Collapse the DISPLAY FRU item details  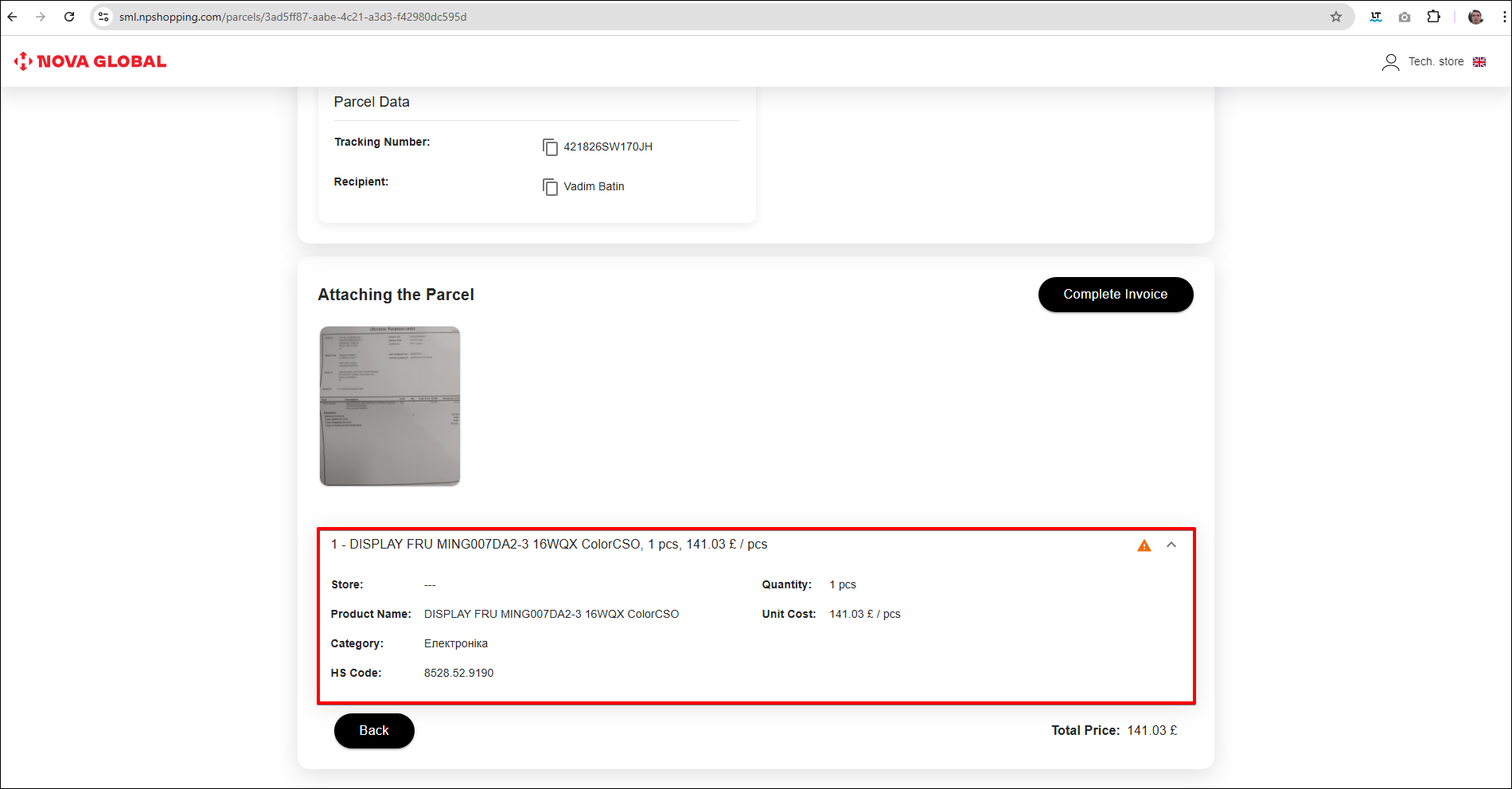(x=1171, y=545)
